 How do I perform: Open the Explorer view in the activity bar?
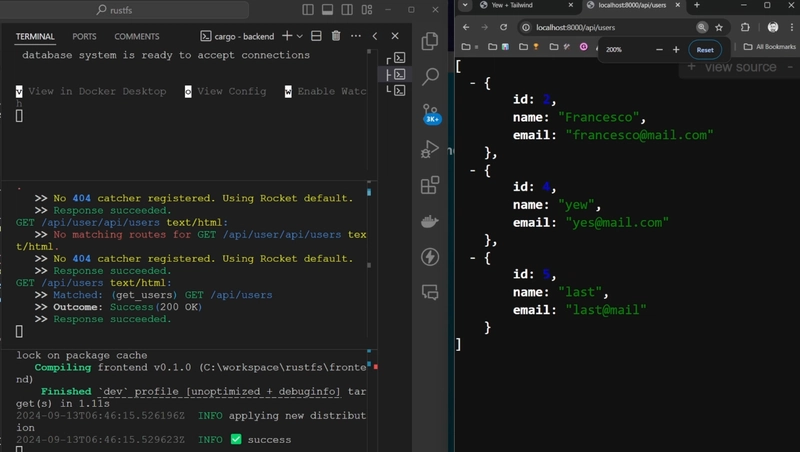pyautogui.click(x=430, y=41)
